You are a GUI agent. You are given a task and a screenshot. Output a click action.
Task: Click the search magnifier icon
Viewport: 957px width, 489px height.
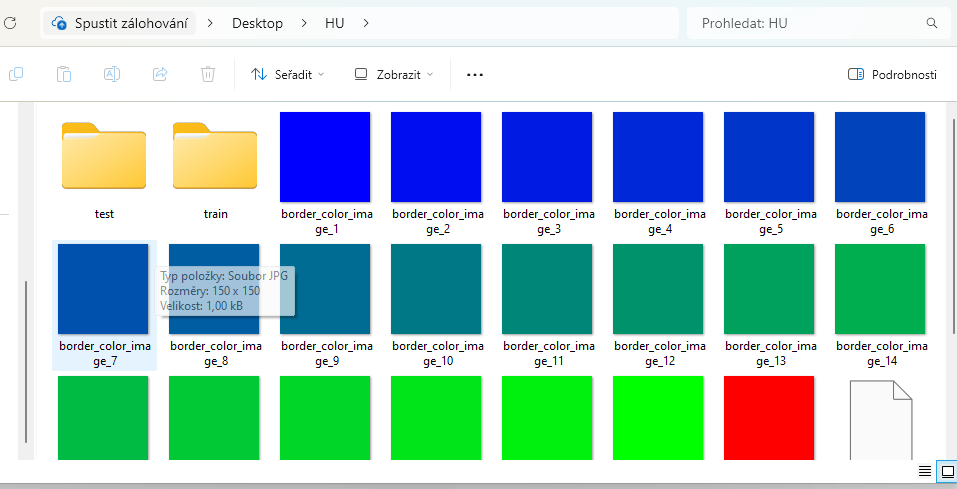(932, 23)
